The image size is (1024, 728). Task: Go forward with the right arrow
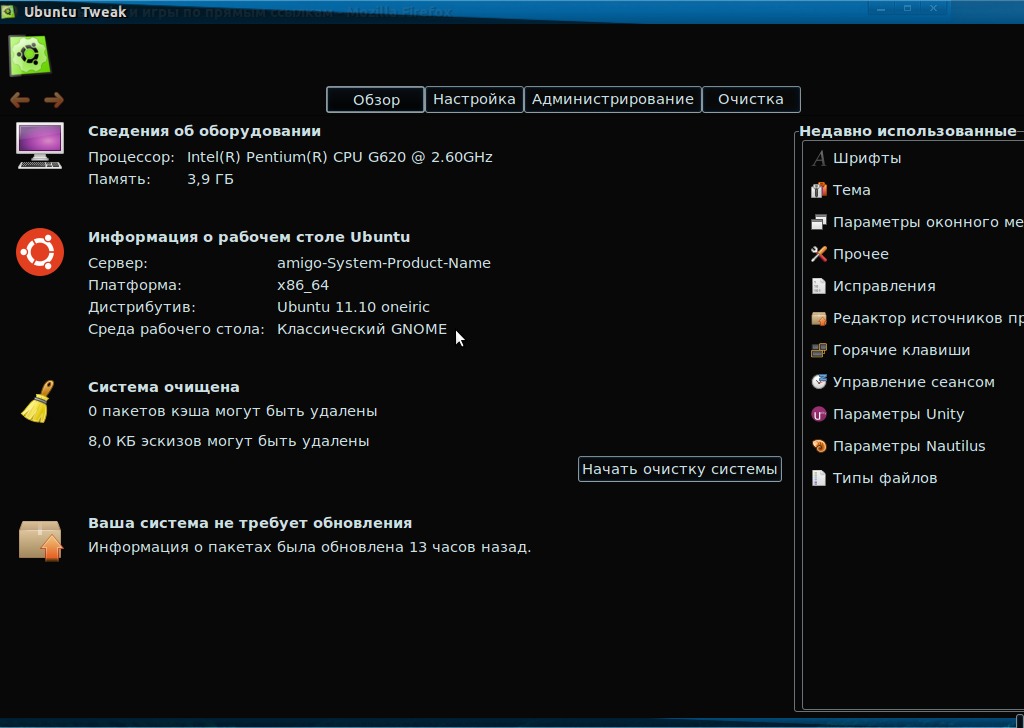point(54,100)
